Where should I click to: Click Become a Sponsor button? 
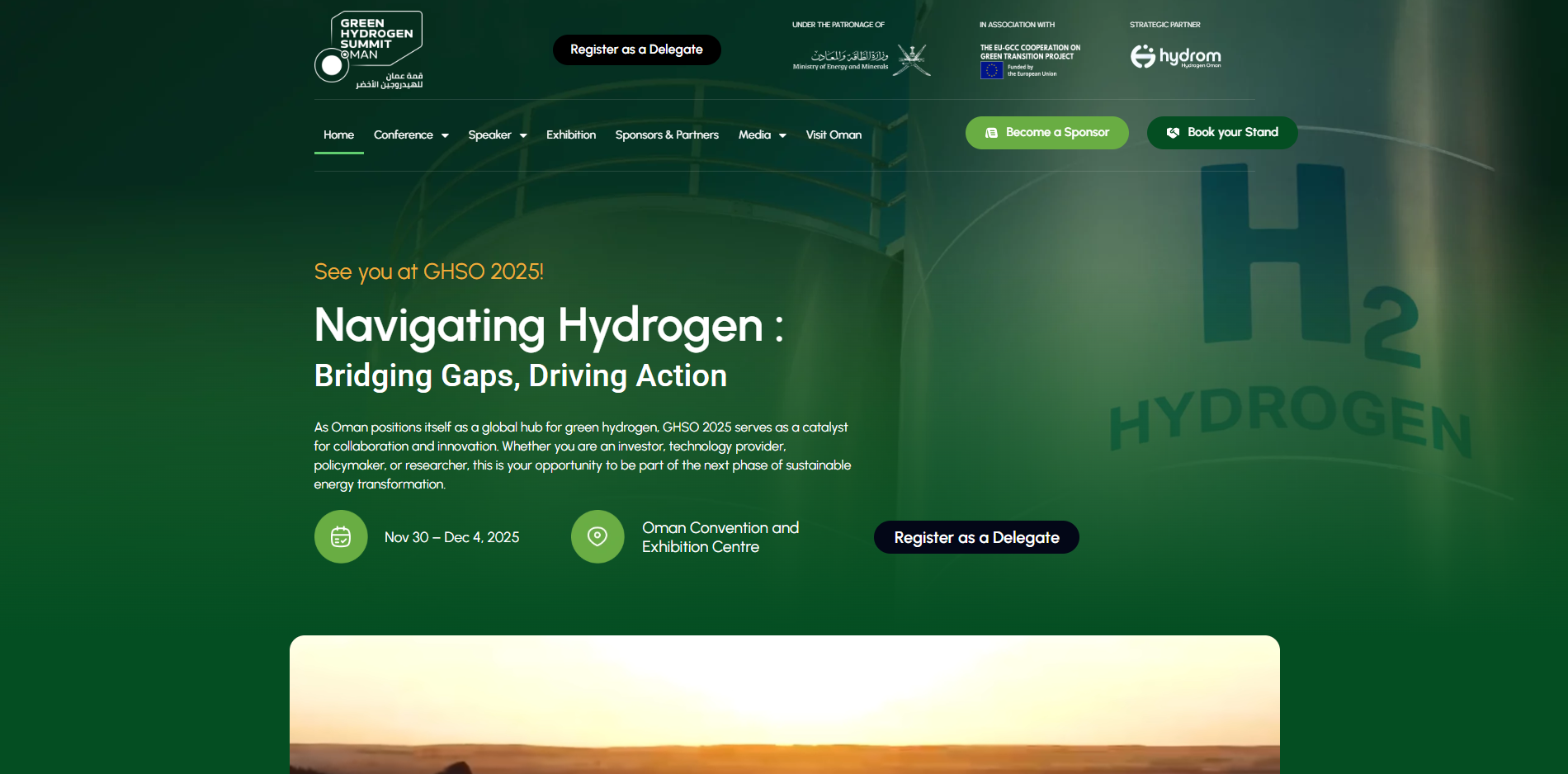[1047, 133]
